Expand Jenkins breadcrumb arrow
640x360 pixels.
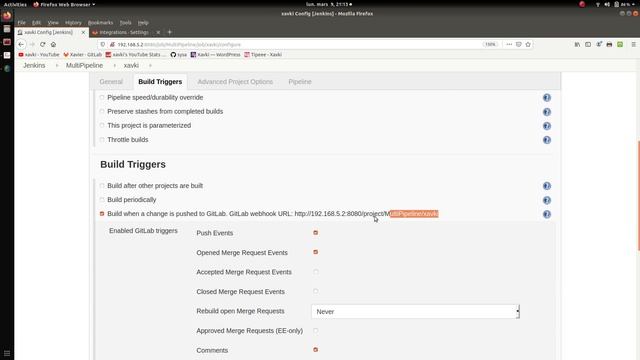tap(57, 65)
